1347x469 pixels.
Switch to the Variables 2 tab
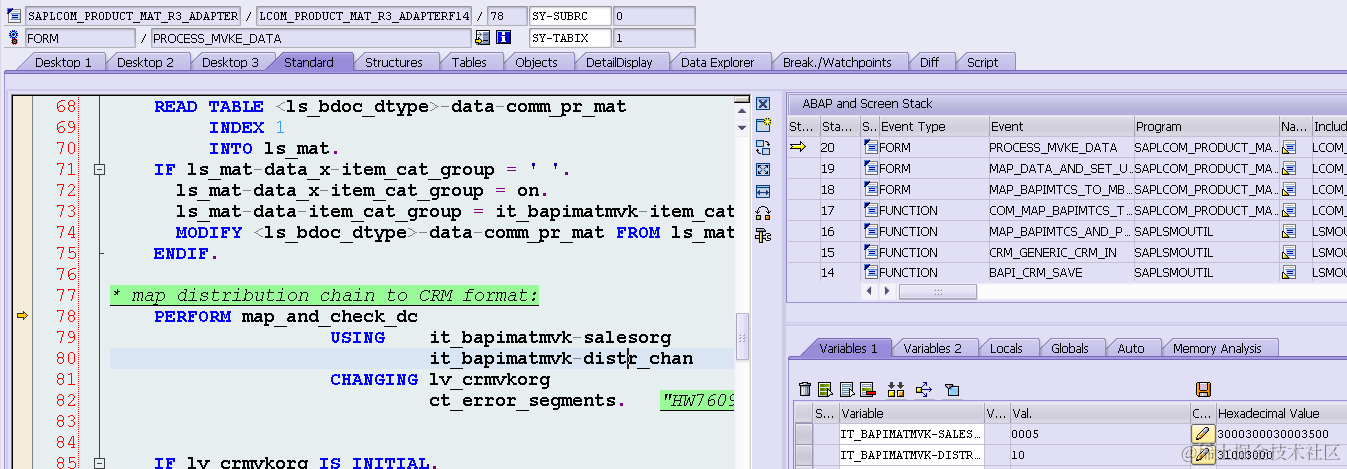point(932,348)
